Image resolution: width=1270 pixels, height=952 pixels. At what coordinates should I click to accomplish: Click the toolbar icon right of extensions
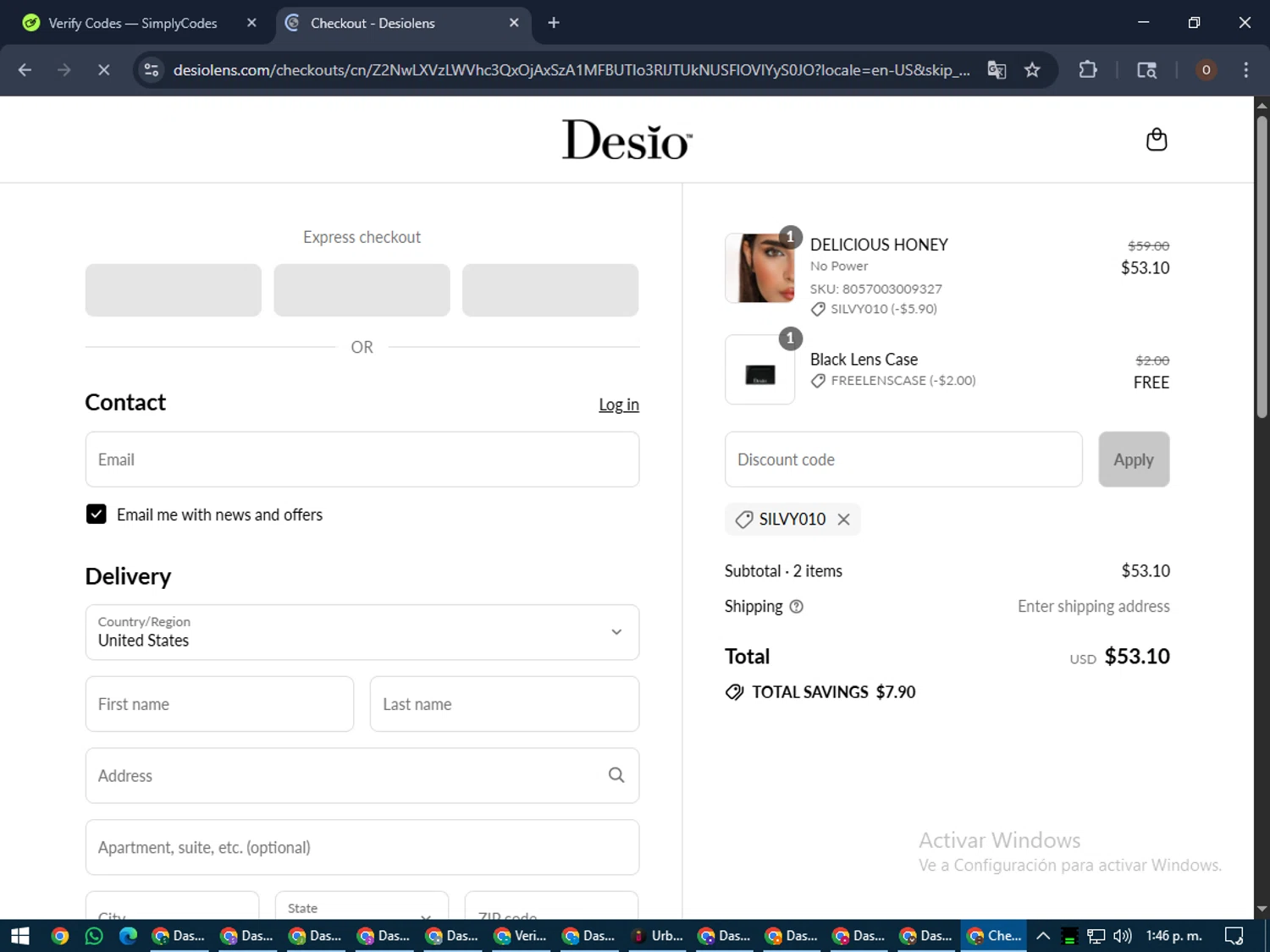pos(1146,70)
